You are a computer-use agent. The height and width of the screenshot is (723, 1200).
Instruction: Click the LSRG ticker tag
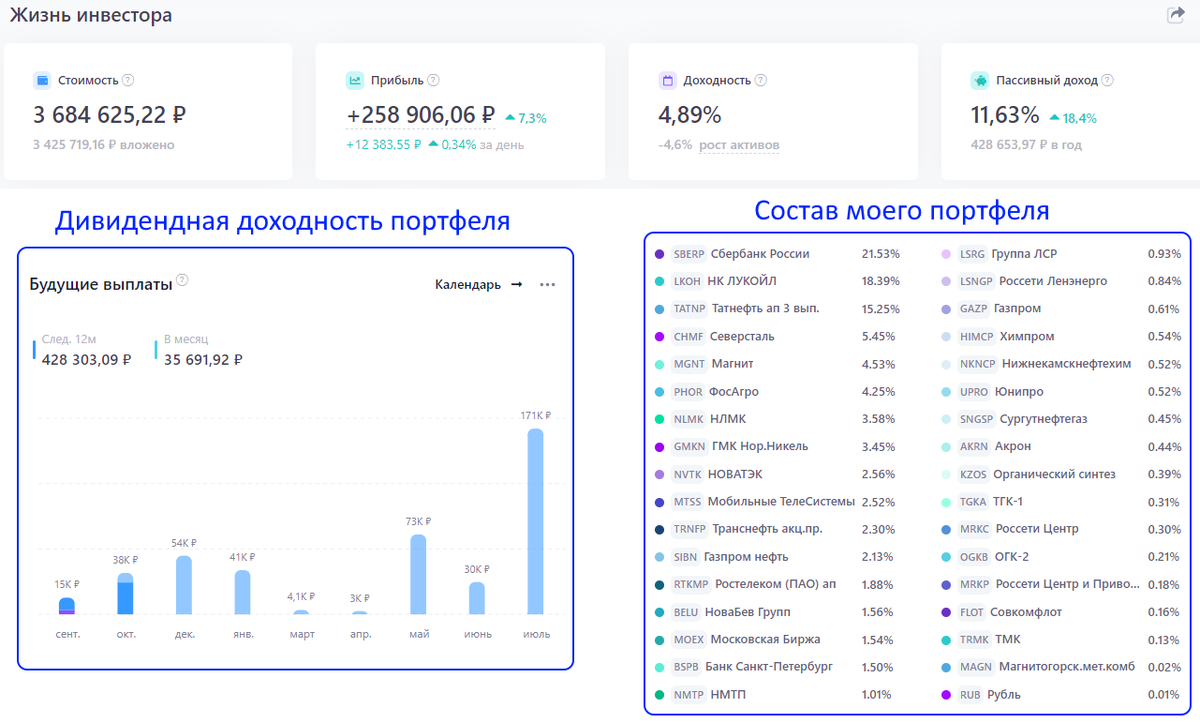click(x=972, y=254)
